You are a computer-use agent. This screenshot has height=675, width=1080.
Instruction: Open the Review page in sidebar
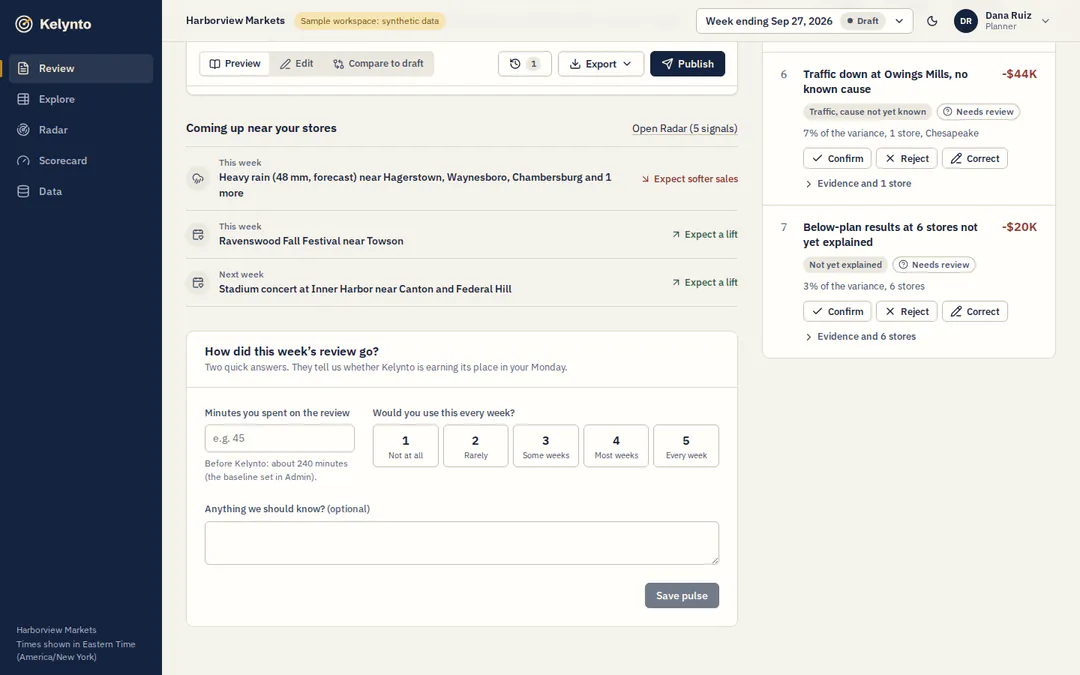tap(81, 68)
